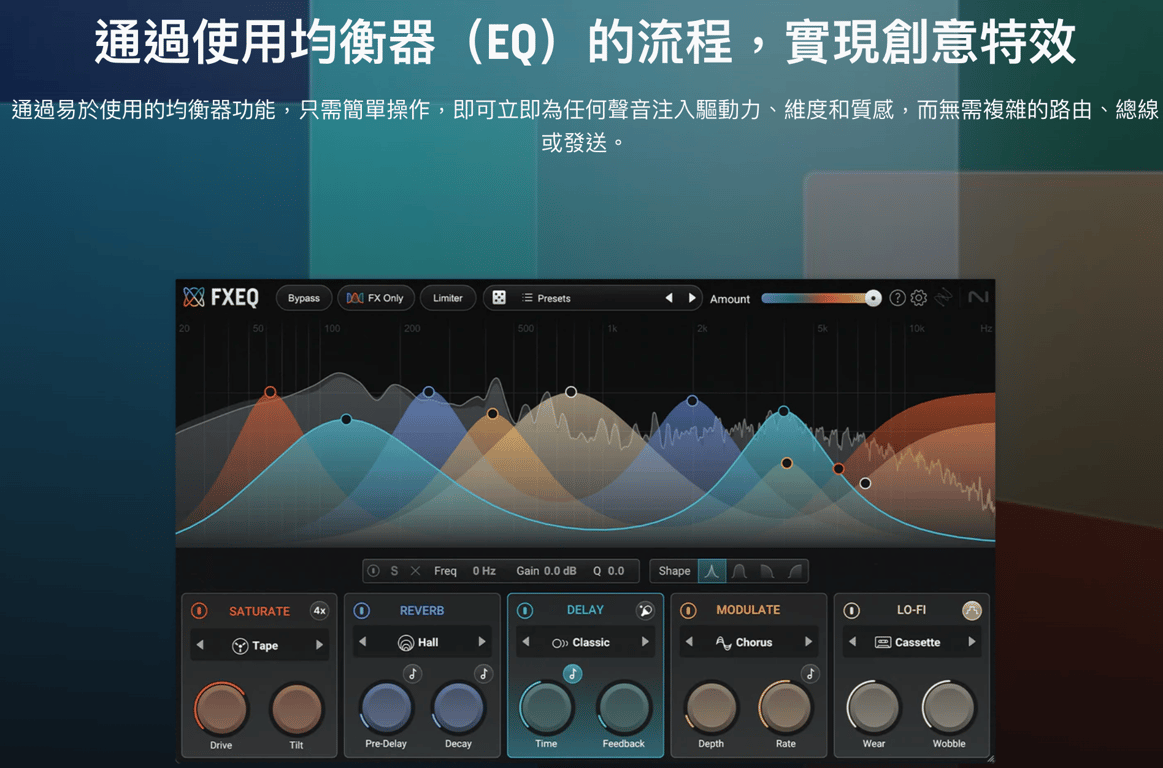Go to previous preset arrow
Image resolution: width=1163 pixels, height=768 pixels.
(x=669, y=298)
